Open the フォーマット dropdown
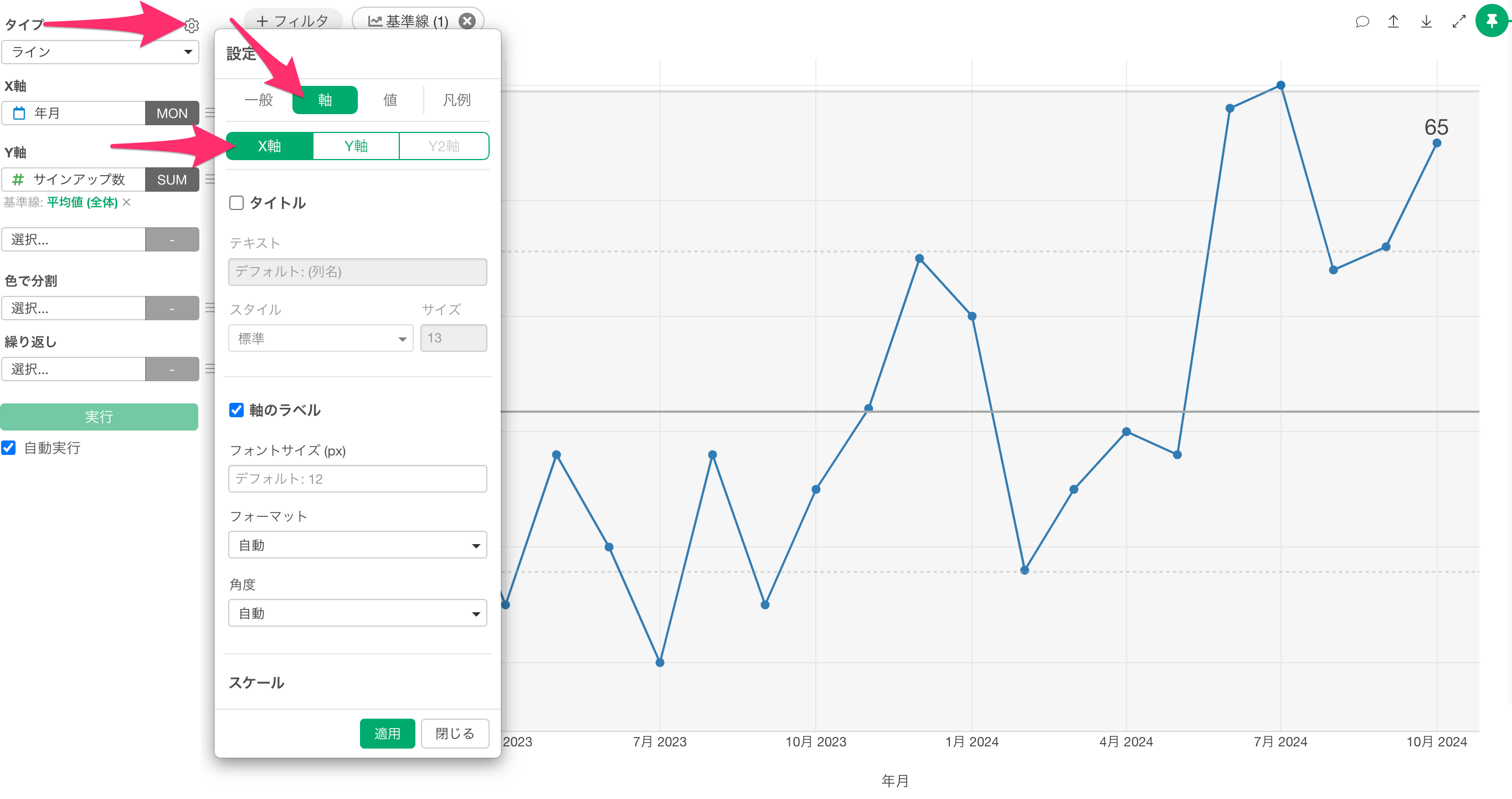 coord(357,545)
